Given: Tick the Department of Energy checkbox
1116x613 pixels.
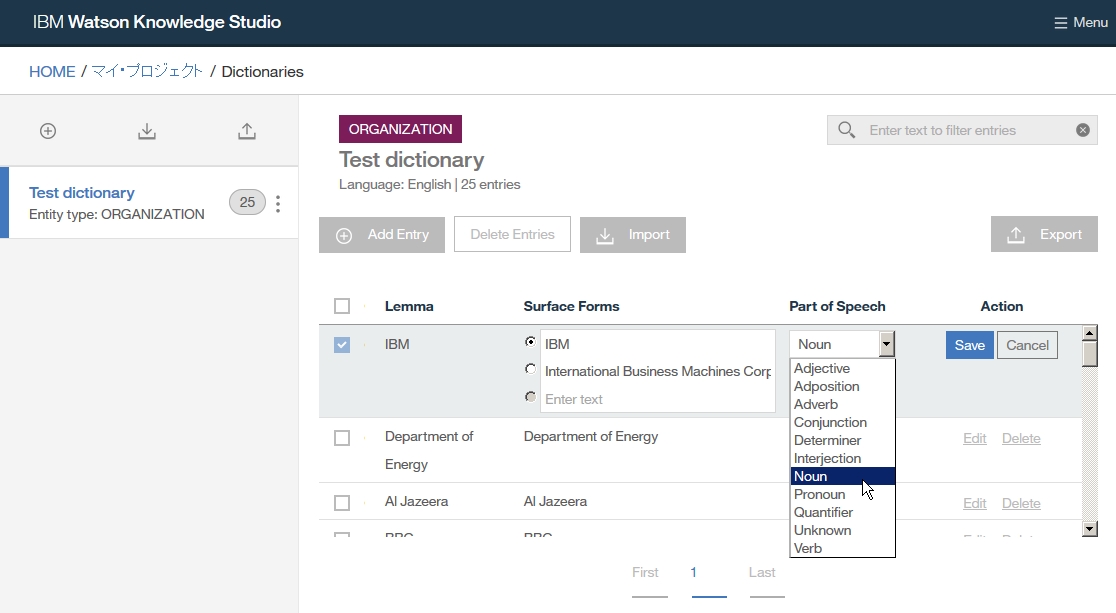Looking at the screenshot, I should tap(342, 438).
